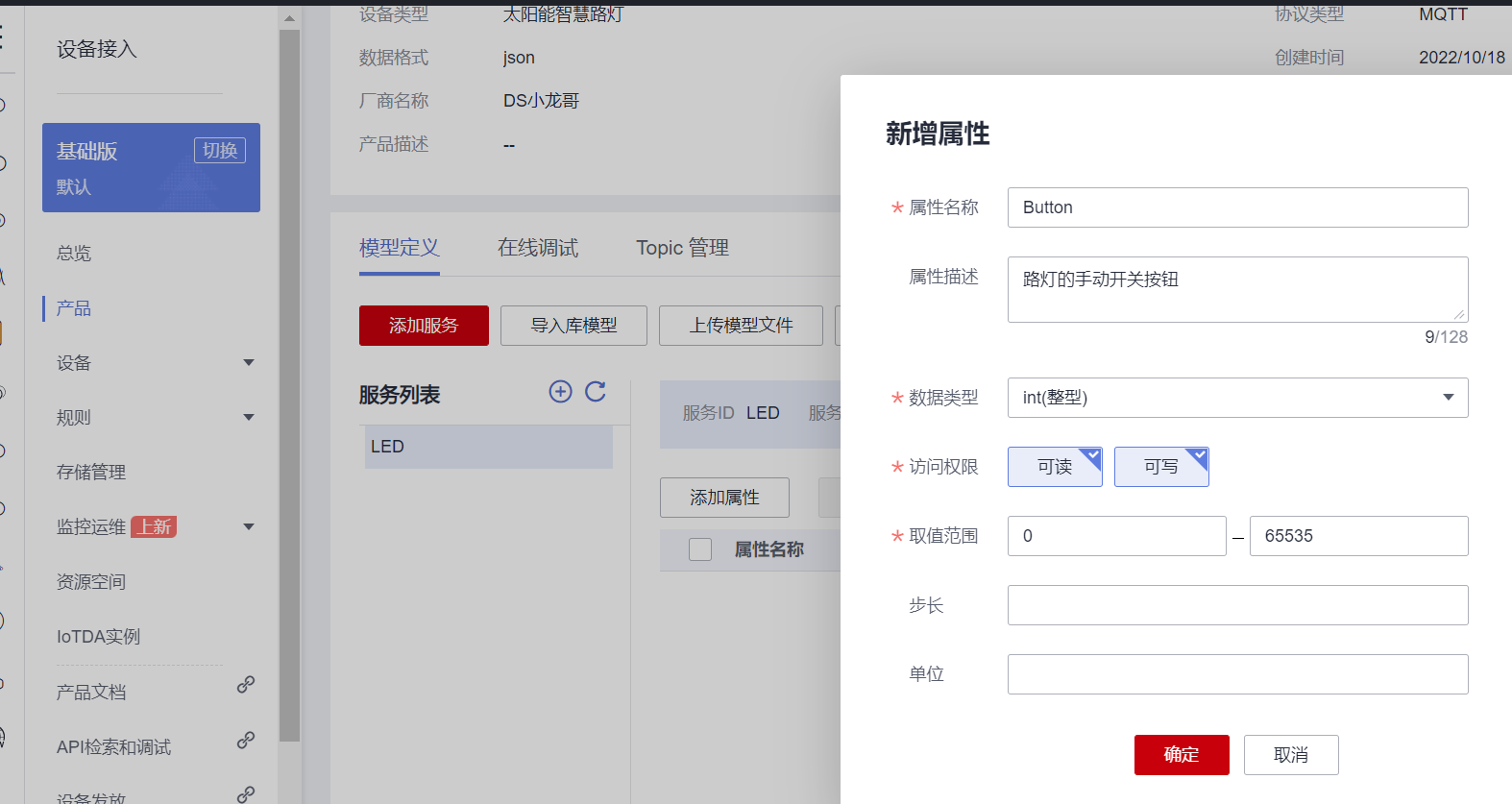Click the 步长 input field

(1237, 605)
